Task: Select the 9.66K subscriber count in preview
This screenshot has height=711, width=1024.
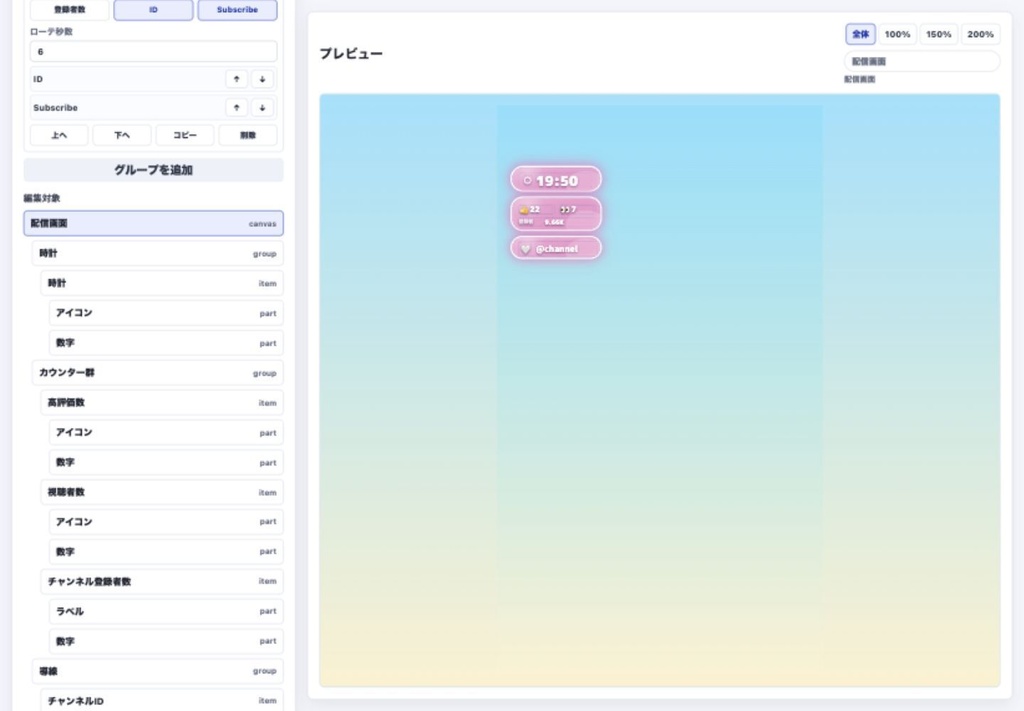Action: click(554, 222)
